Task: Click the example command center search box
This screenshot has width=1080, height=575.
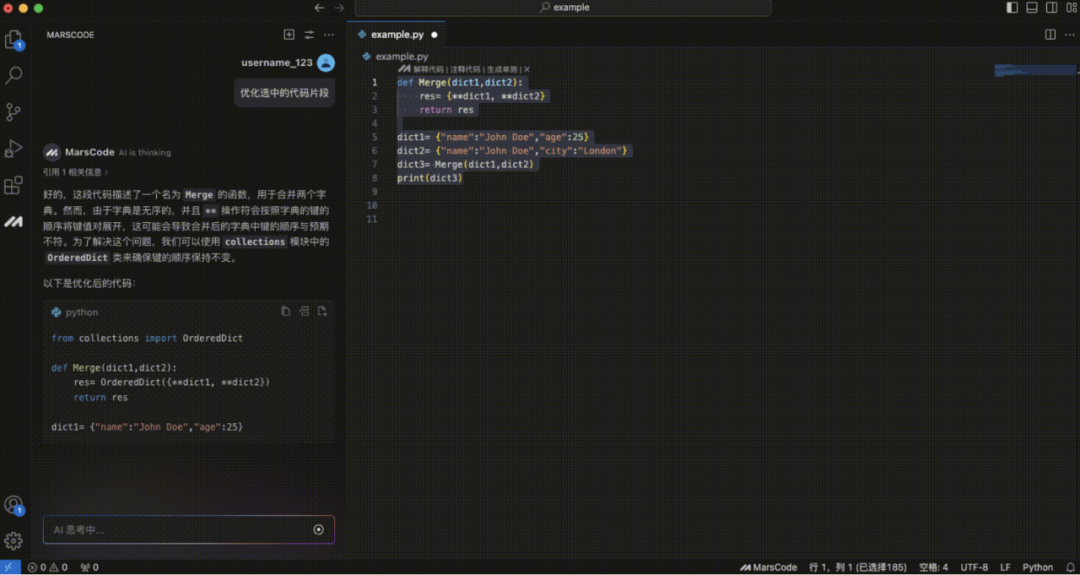Action: click(x=563, y=8)
